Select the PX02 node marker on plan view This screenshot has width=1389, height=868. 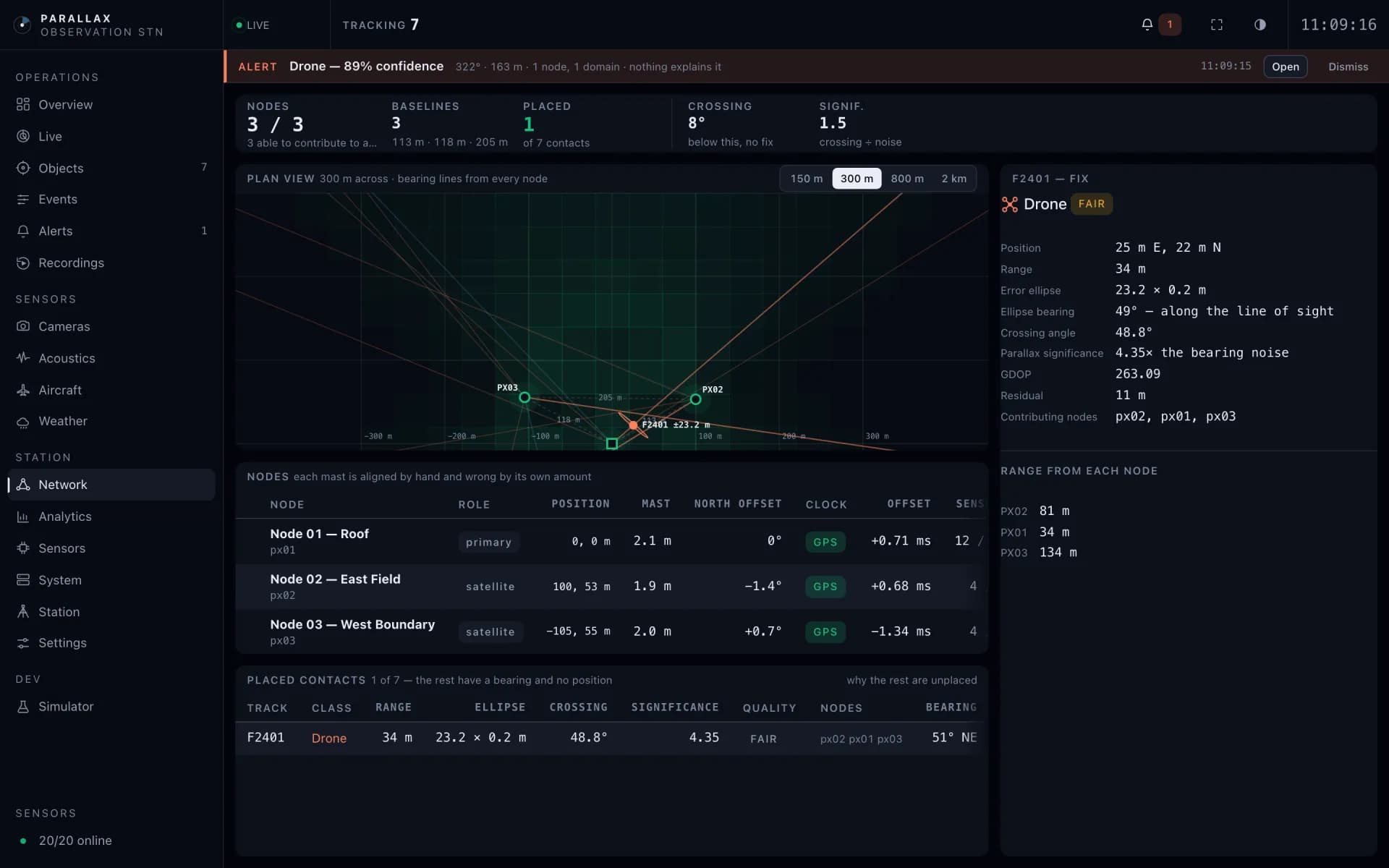coord(695,399)
